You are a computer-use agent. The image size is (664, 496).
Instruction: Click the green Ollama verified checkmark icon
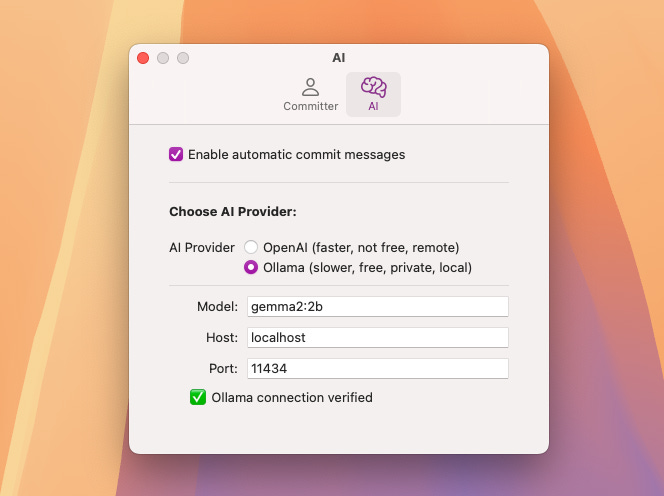198,397
